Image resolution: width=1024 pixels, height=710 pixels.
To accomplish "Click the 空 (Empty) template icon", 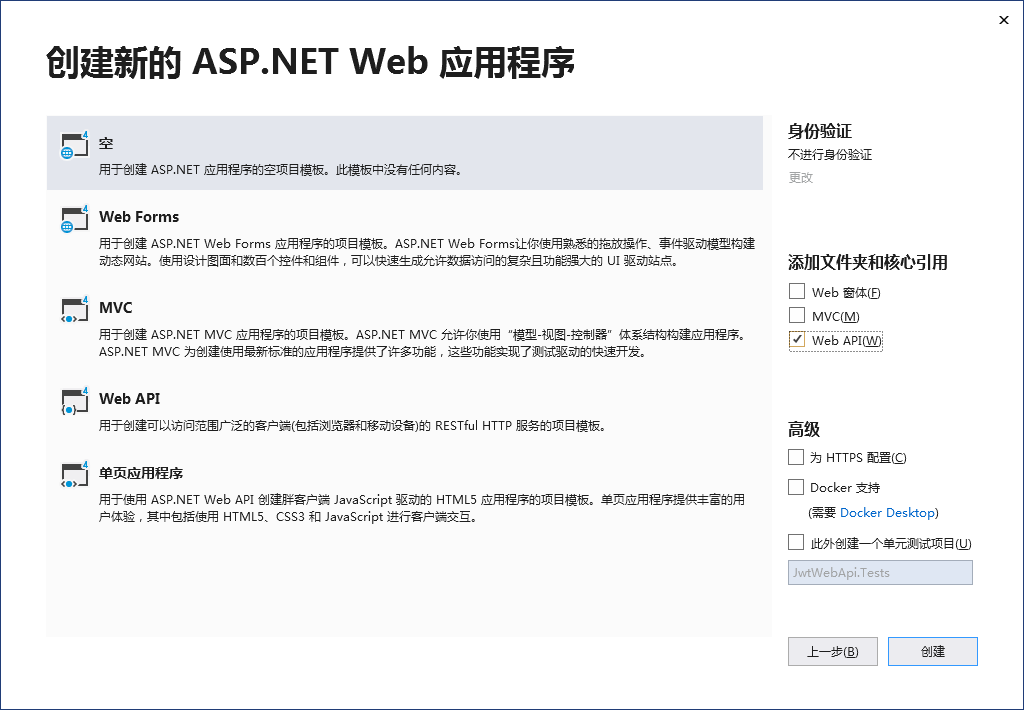I will (74, 145).
